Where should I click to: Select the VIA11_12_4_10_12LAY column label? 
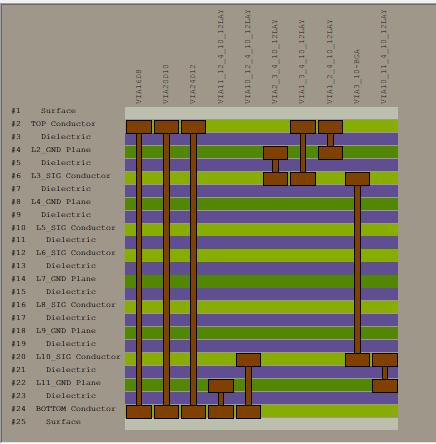click(x=221, y=57)
